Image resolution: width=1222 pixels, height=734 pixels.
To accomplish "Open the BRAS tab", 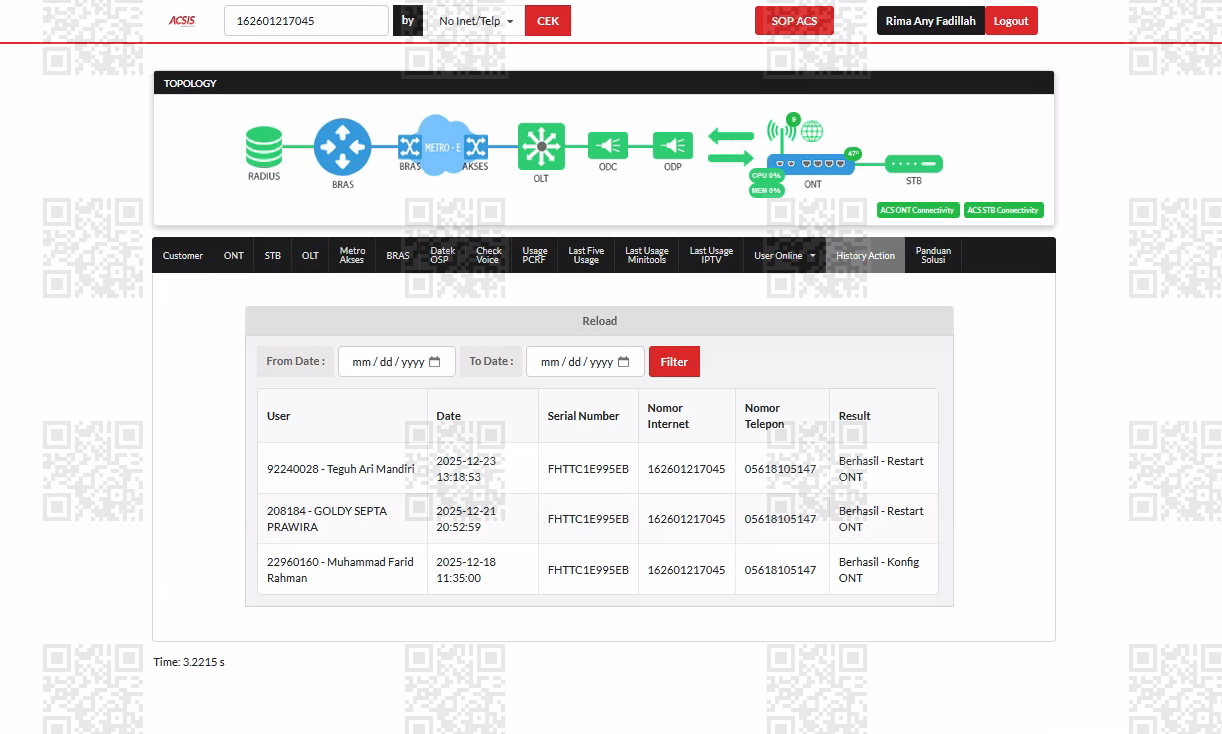I will tap(398, 256).
